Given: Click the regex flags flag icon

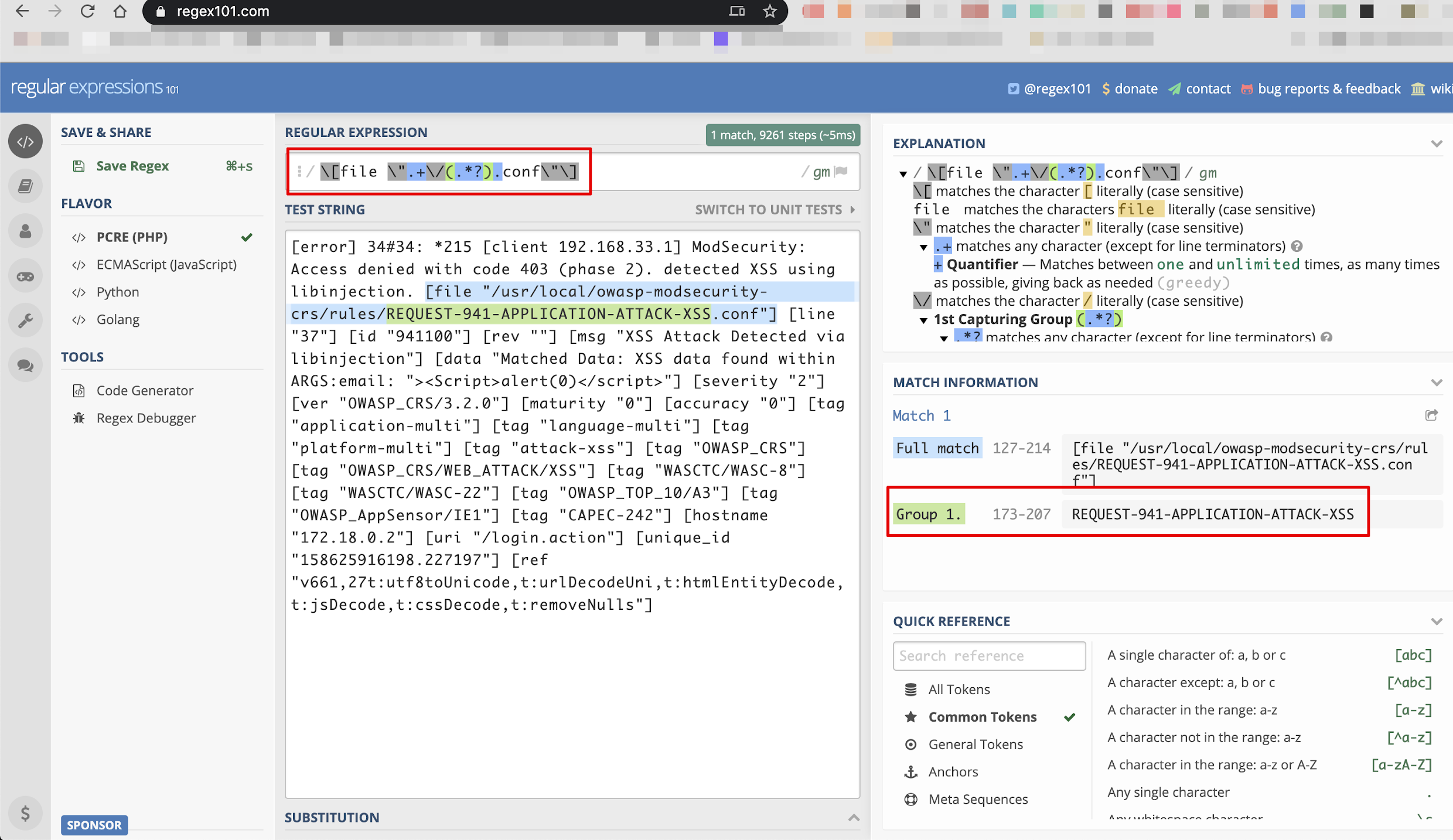Looking at the screenshot, I should 841,172.
